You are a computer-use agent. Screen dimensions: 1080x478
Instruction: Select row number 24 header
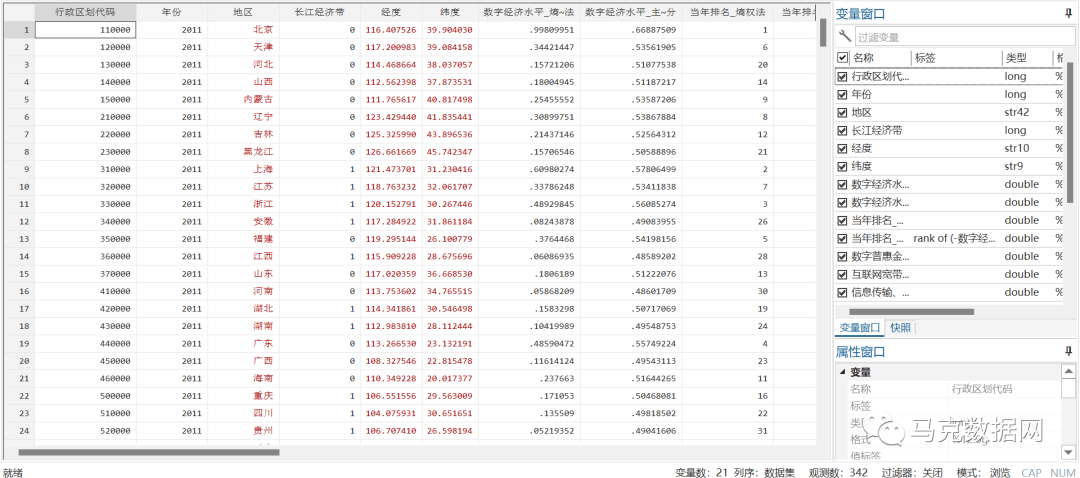coord(17,431)
